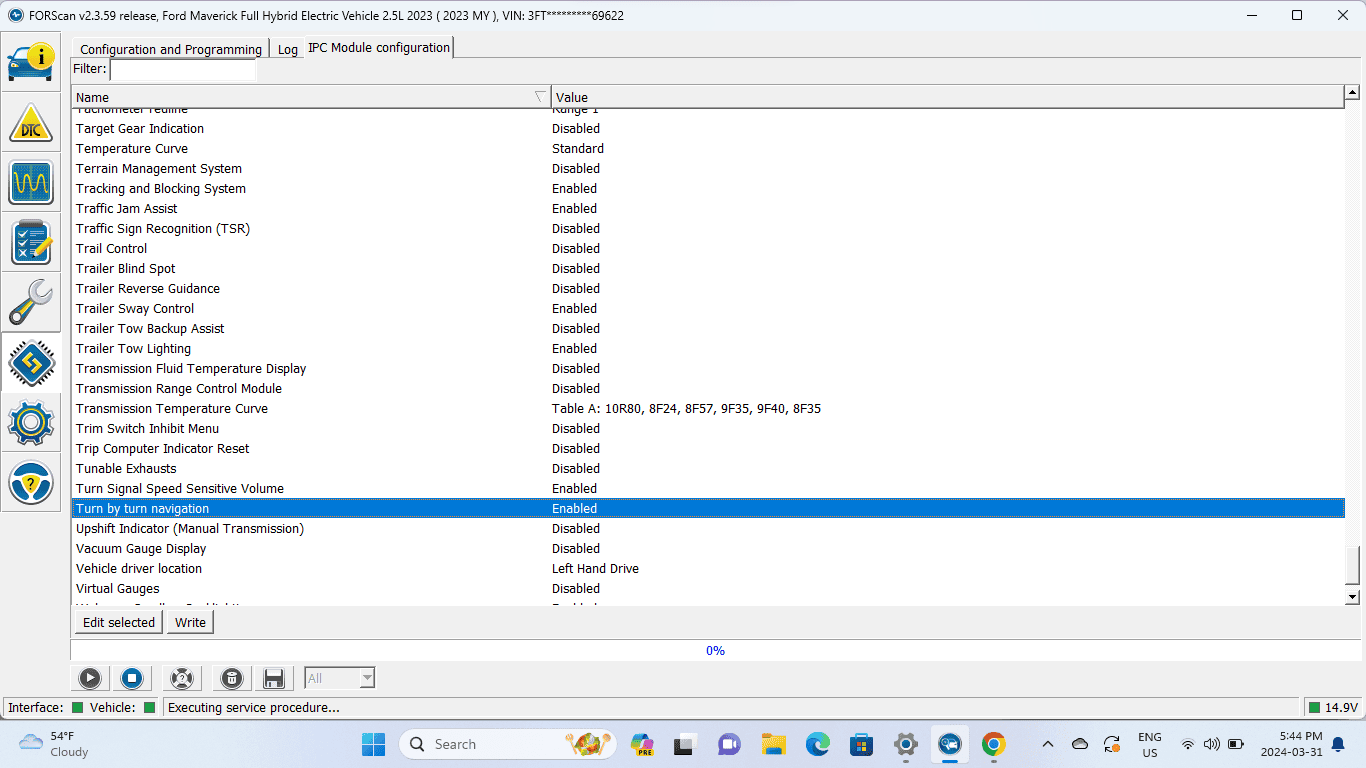
Task: Select the Trailer Sway Control row
Action: [x=708, y=308]
